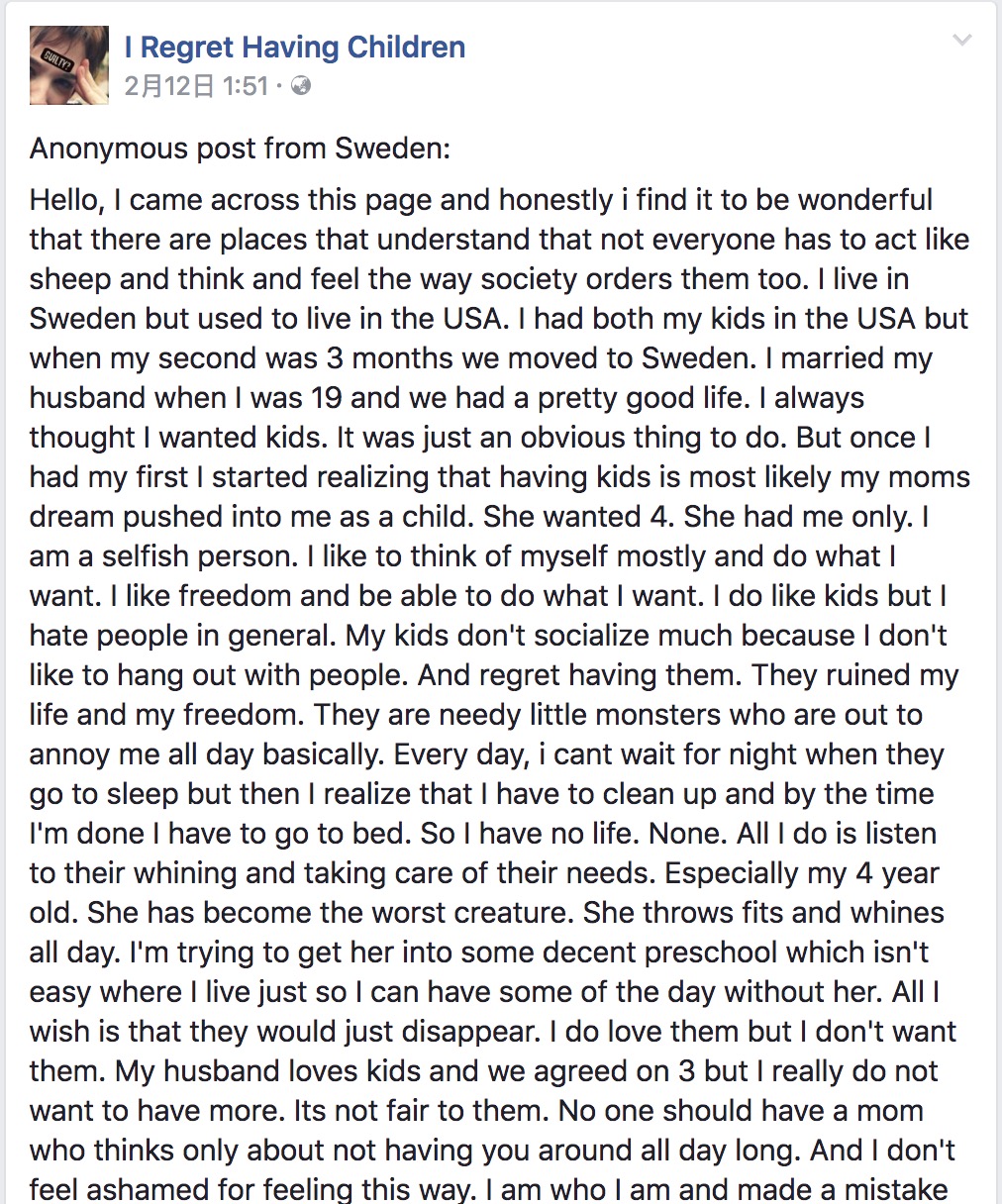Click the line starting "am a selfish person"
Viewport: 1002px width, 1204px height.
[x=462, y=556]
